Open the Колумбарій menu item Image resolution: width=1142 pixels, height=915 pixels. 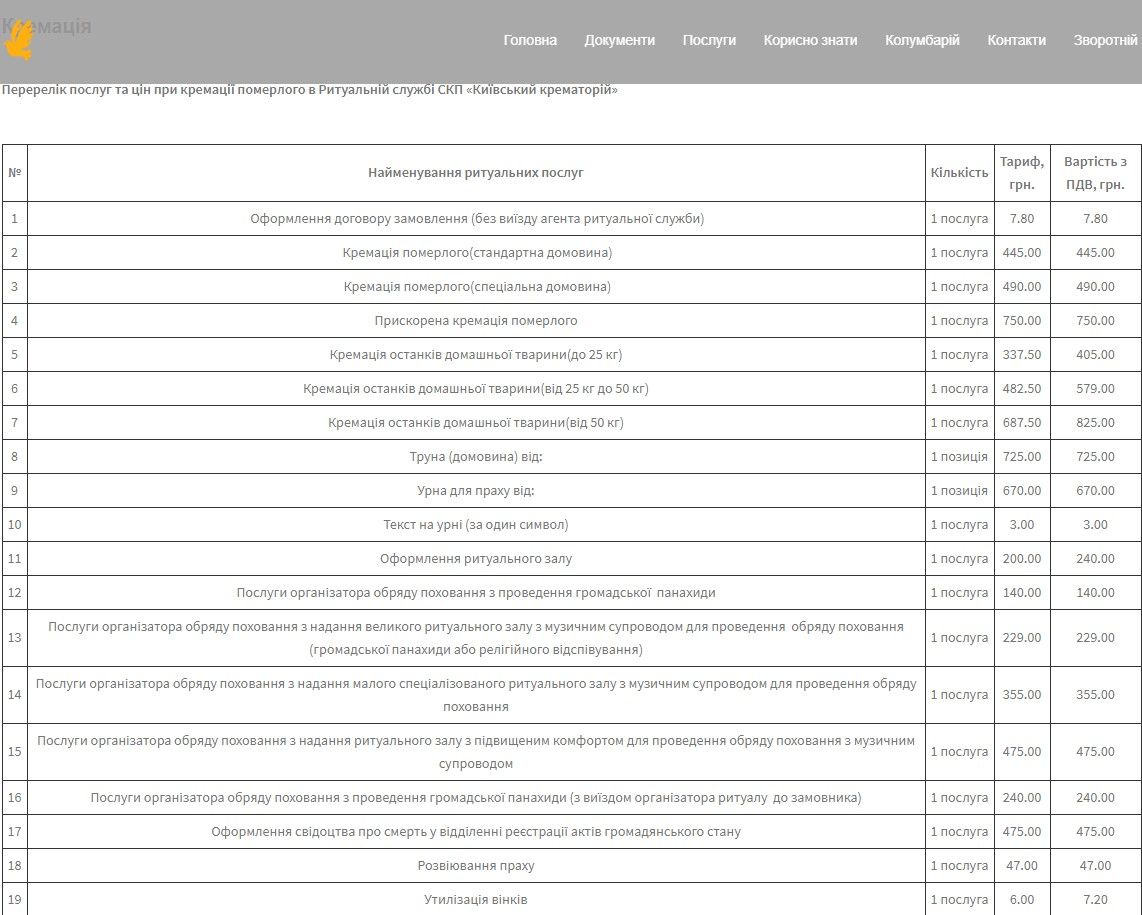pyautogui.click(x=922, y=40)
